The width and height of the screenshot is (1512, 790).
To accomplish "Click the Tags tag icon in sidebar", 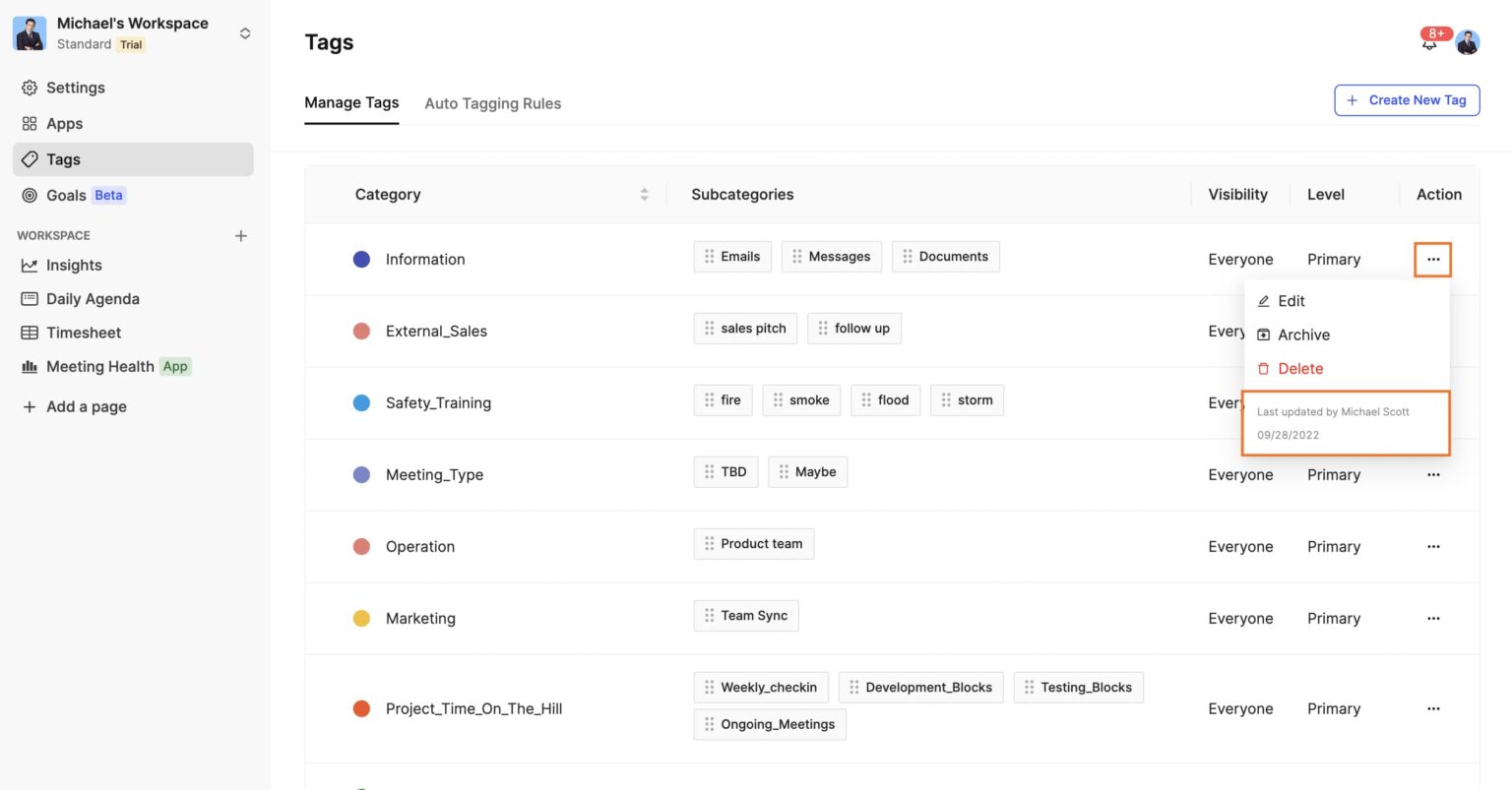I will (30, 159).
